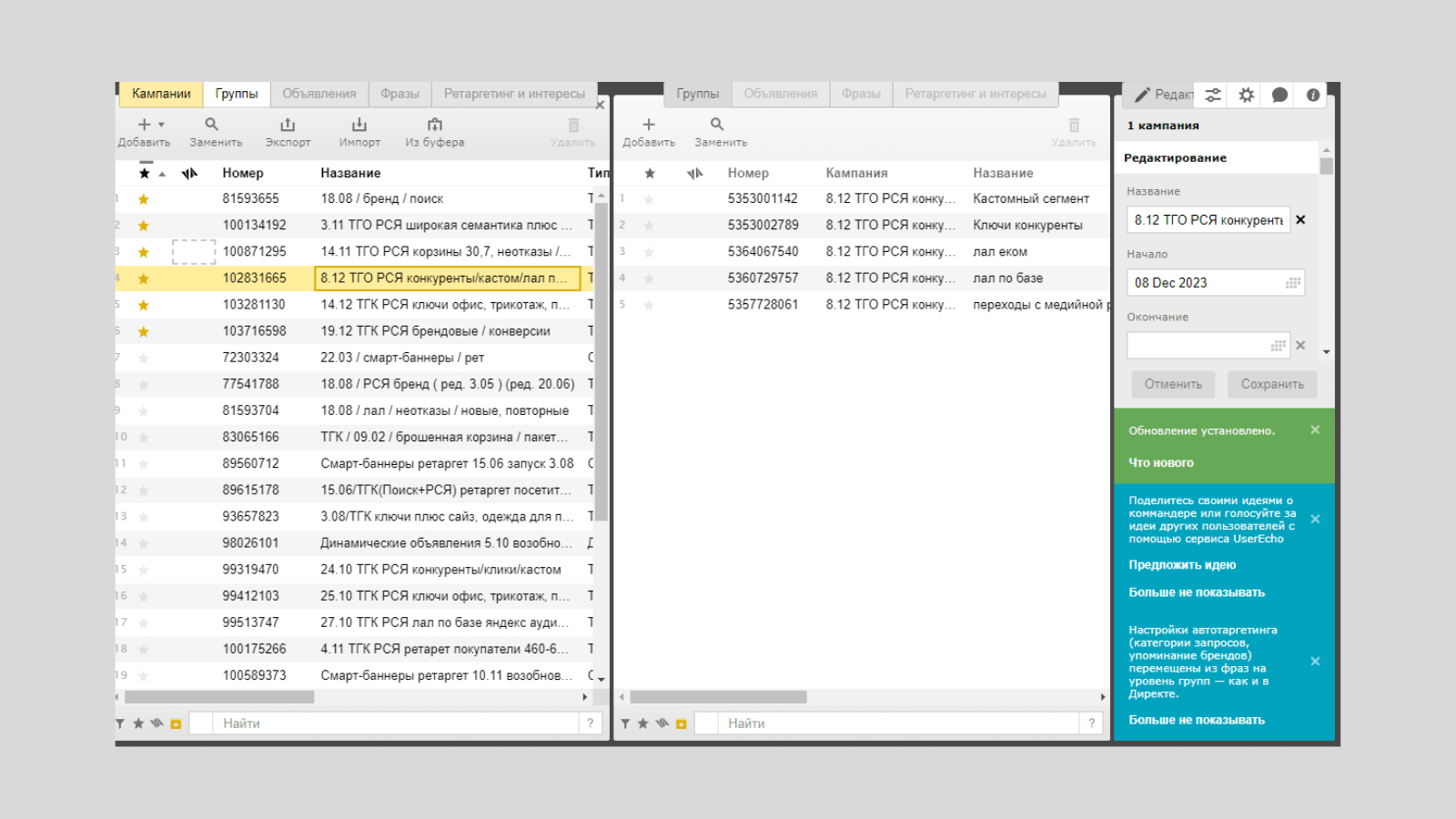Screen dimensions: 1456x819
Task: Select group row Ключи конкуренты
Action: pyautogui.click(x=862, y=225)
